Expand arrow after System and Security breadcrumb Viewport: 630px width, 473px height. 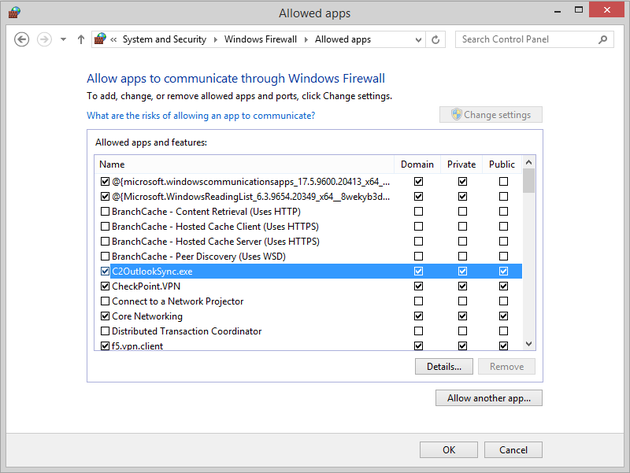pos(215,39)
